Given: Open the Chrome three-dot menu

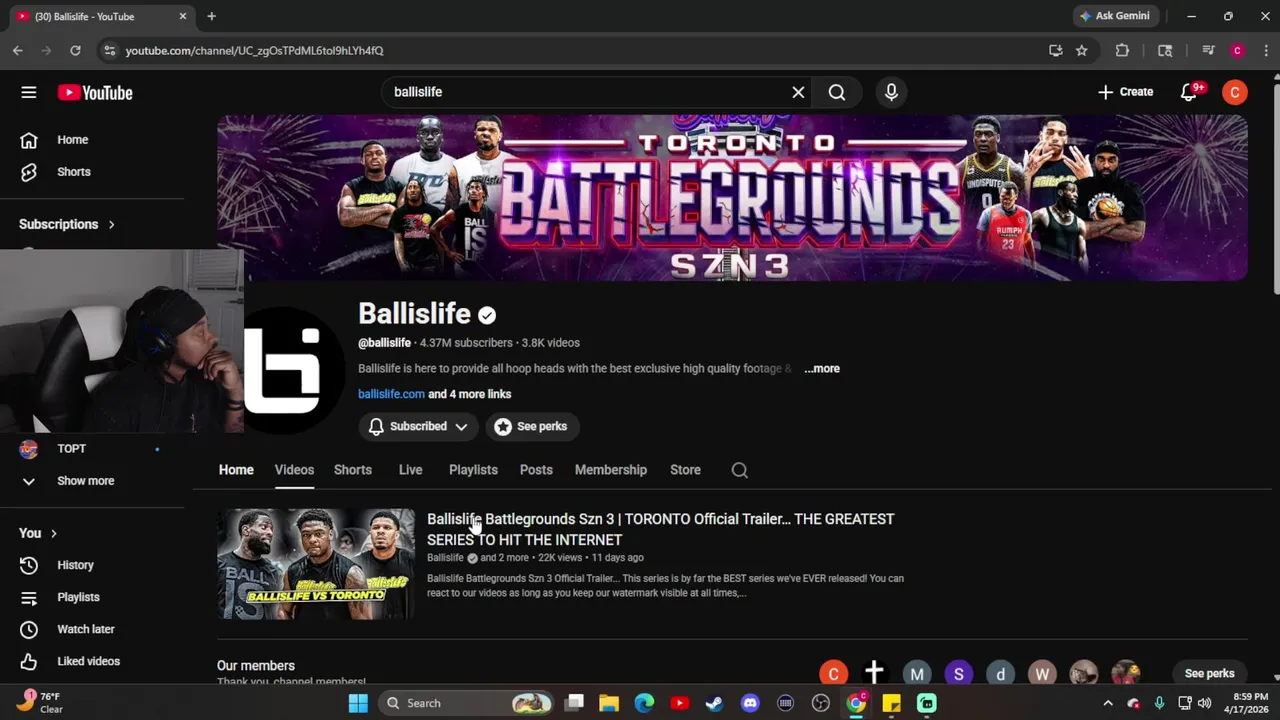Looking at the screenshot, I should pos(1265,50).
